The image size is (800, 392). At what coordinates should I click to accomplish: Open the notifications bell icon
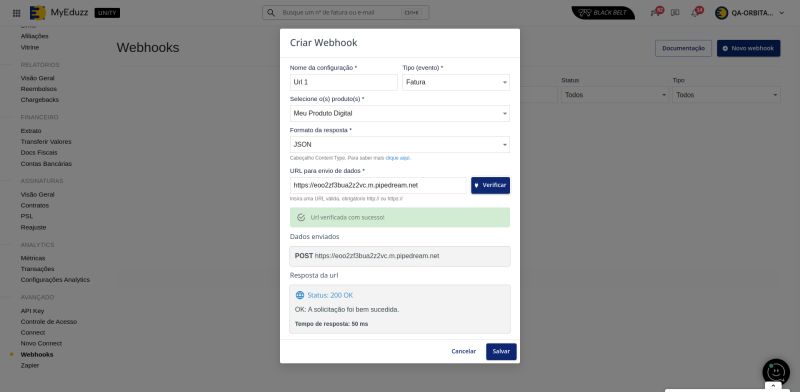[x=694, y=13]
